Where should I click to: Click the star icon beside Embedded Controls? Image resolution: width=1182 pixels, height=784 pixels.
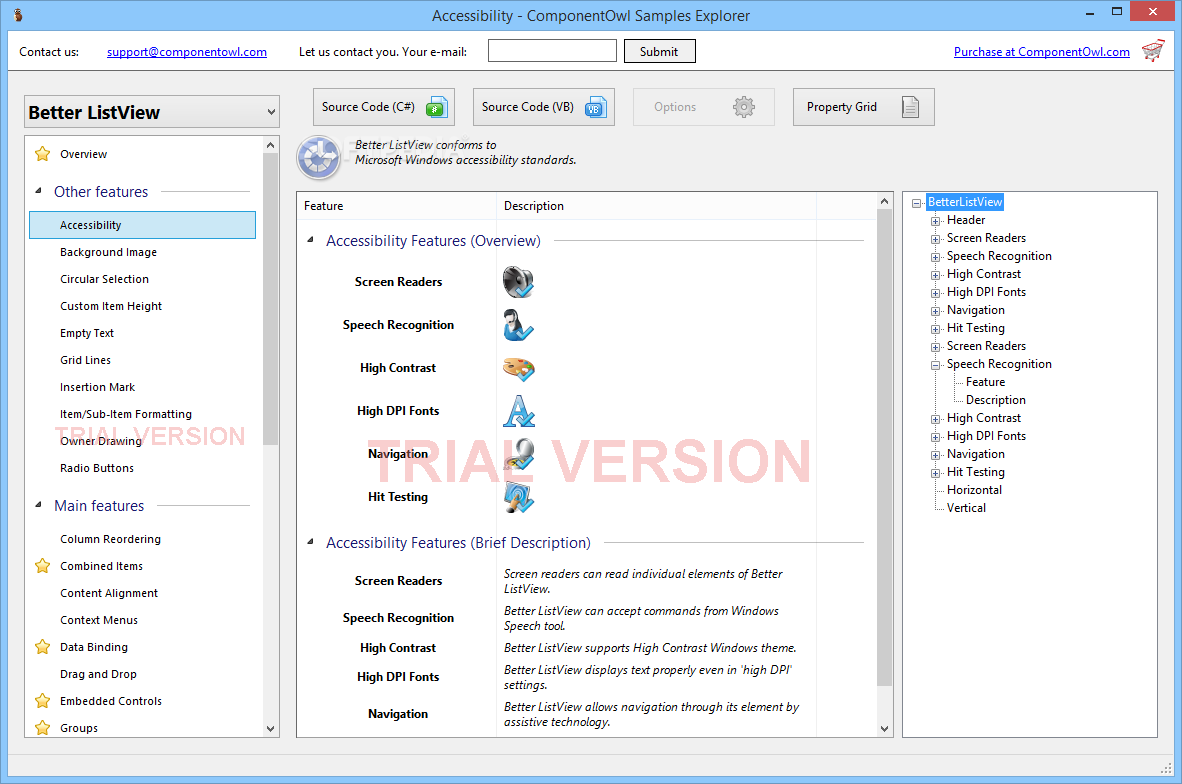(x=42, y=701)
